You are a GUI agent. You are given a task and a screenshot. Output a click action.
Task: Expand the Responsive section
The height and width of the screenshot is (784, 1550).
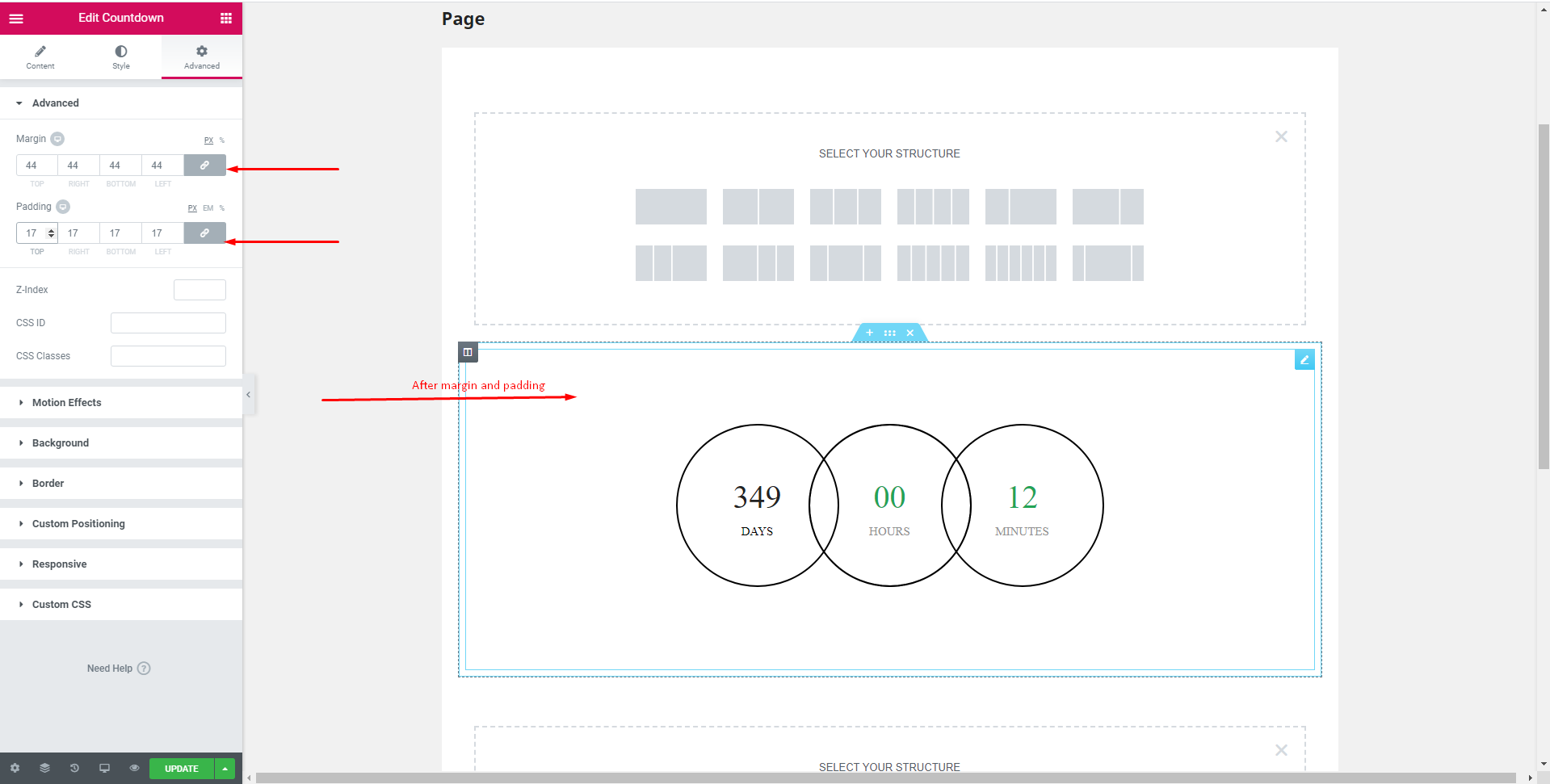tap(121, 564)
